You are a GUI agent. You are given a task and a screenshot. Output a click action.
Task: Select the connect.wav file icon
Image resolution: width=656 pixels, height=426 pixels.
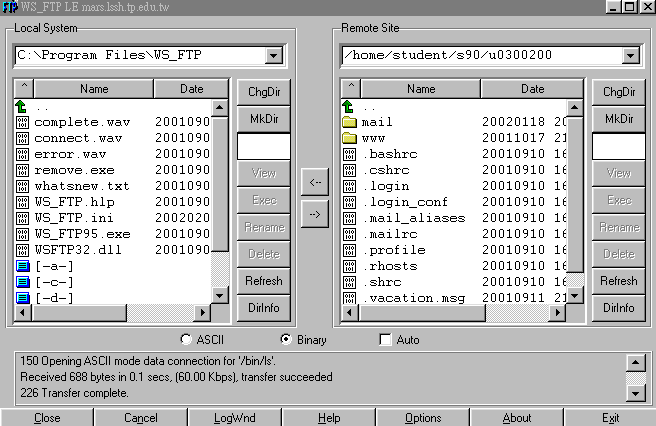click(x=22, y=138)
